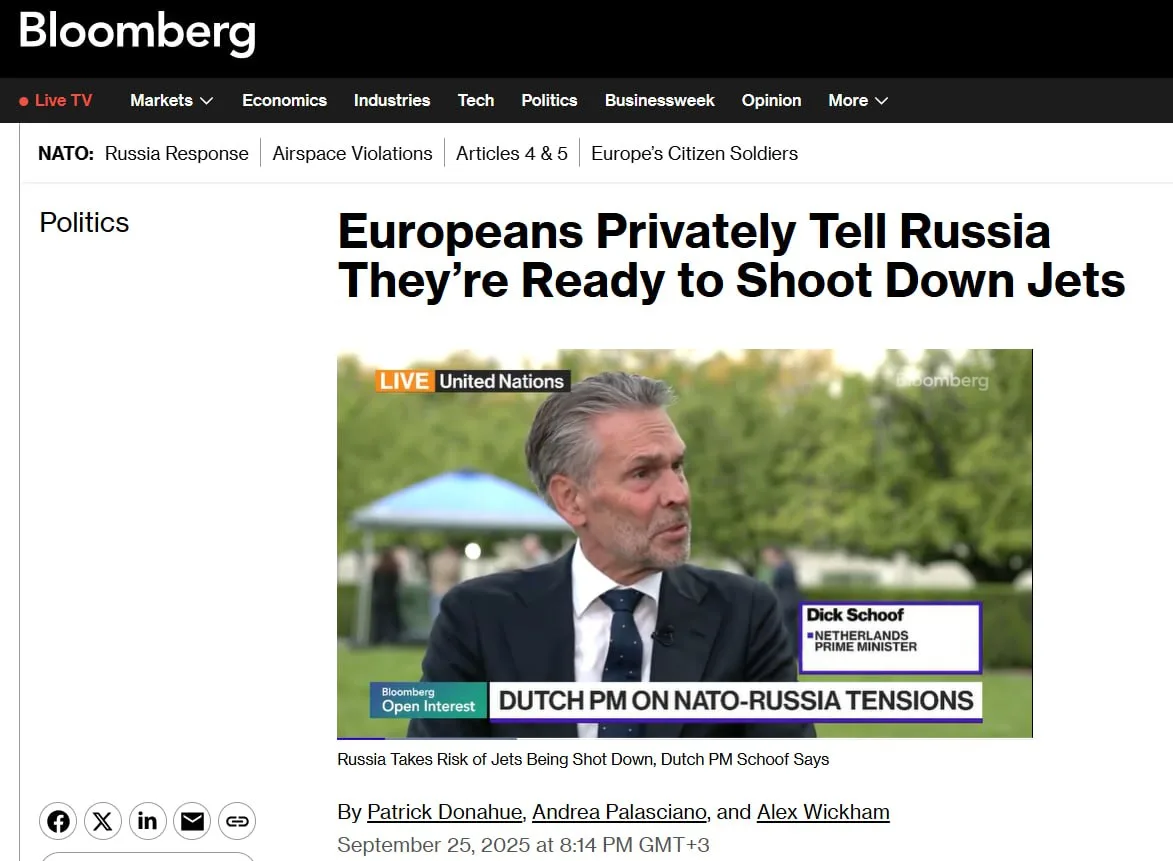Go to the Industries section
This screenshot has width=1173, height=861.
pos(391,100)
